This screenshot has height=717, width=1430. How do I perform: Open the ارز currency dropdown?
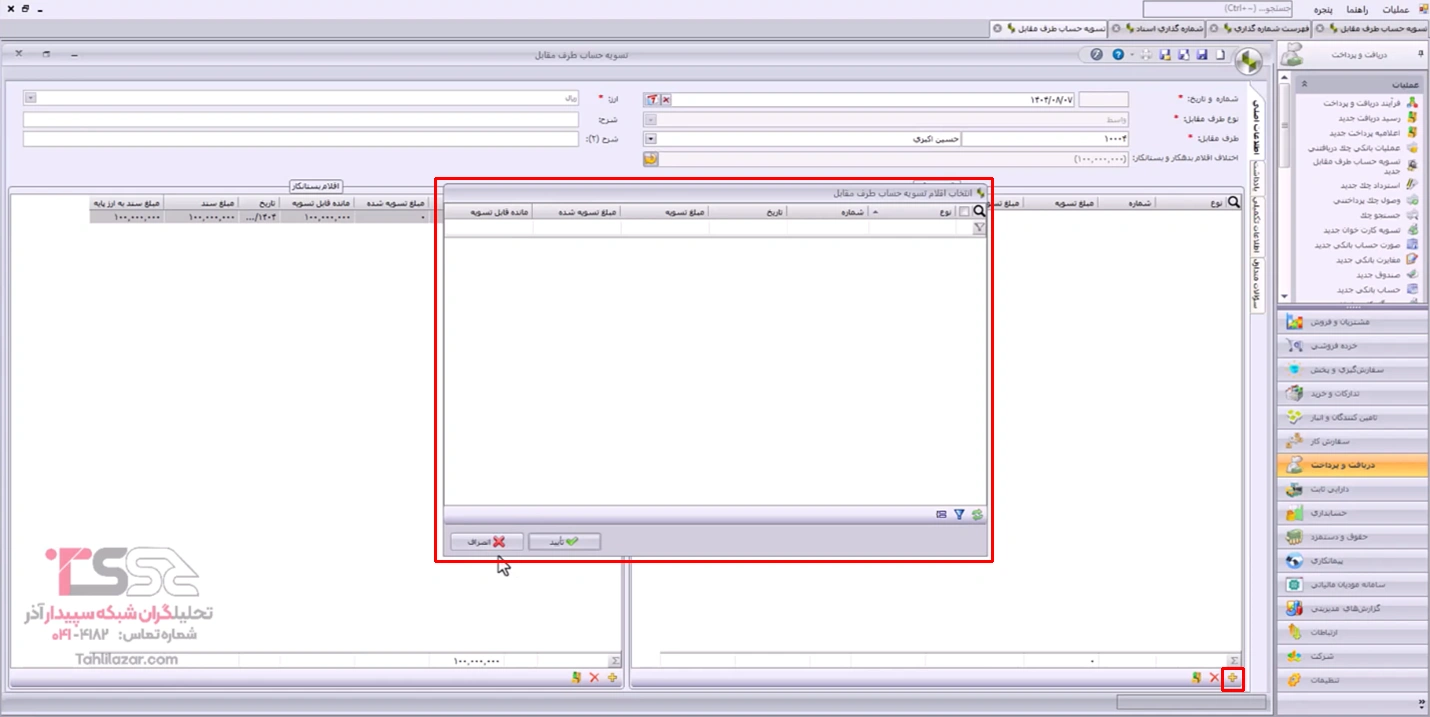pyautogui.click(x=30, y=99)
